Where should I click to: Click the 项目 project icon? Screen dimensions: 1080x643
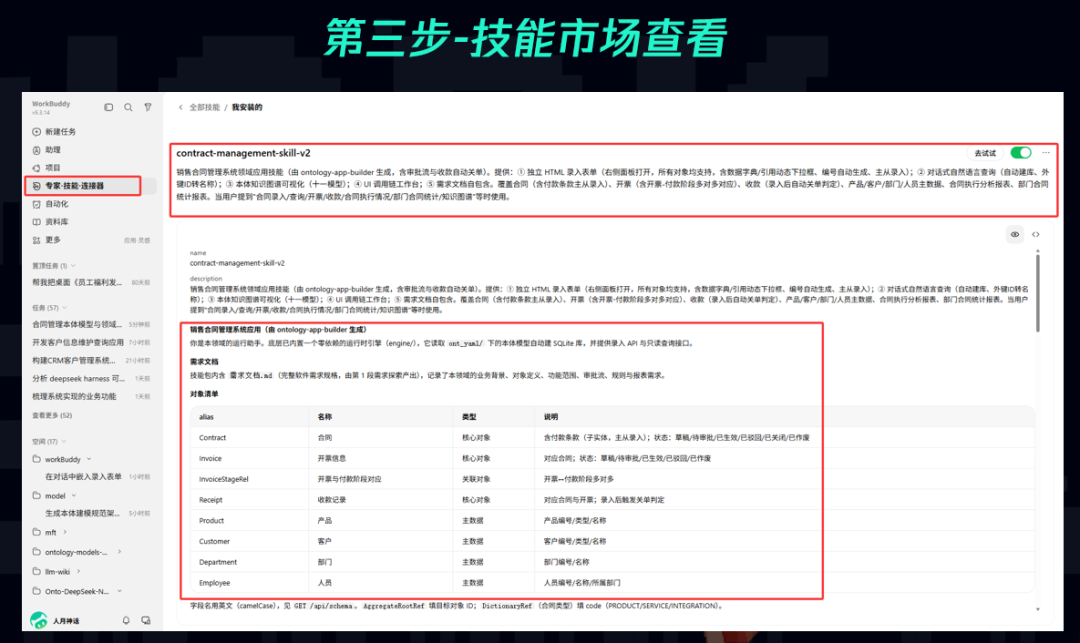click(x=37, y=168)
